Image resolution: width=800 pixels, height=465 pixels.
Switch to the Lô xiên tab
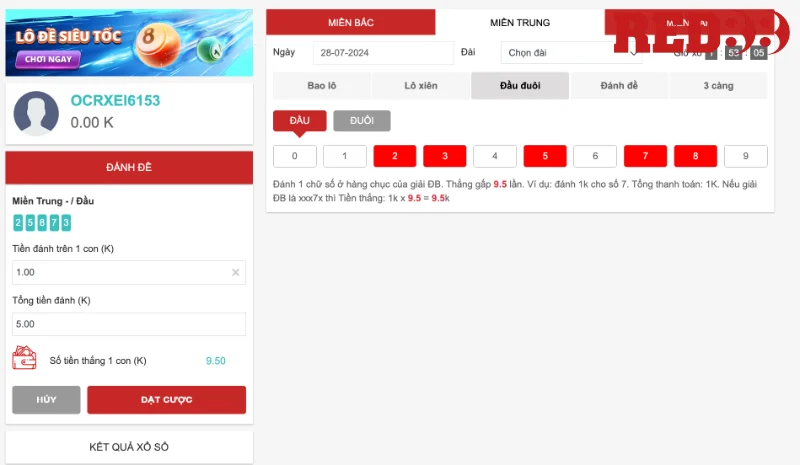[x=420, y=86]
